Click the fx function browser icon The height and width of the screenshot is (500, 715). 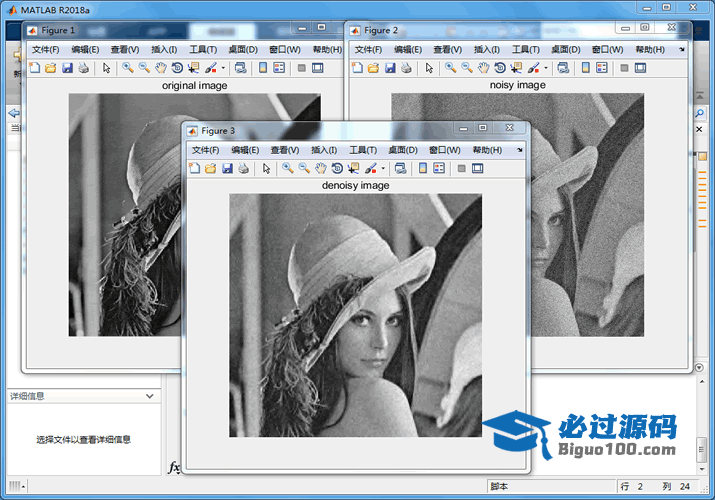click(174, 467)
